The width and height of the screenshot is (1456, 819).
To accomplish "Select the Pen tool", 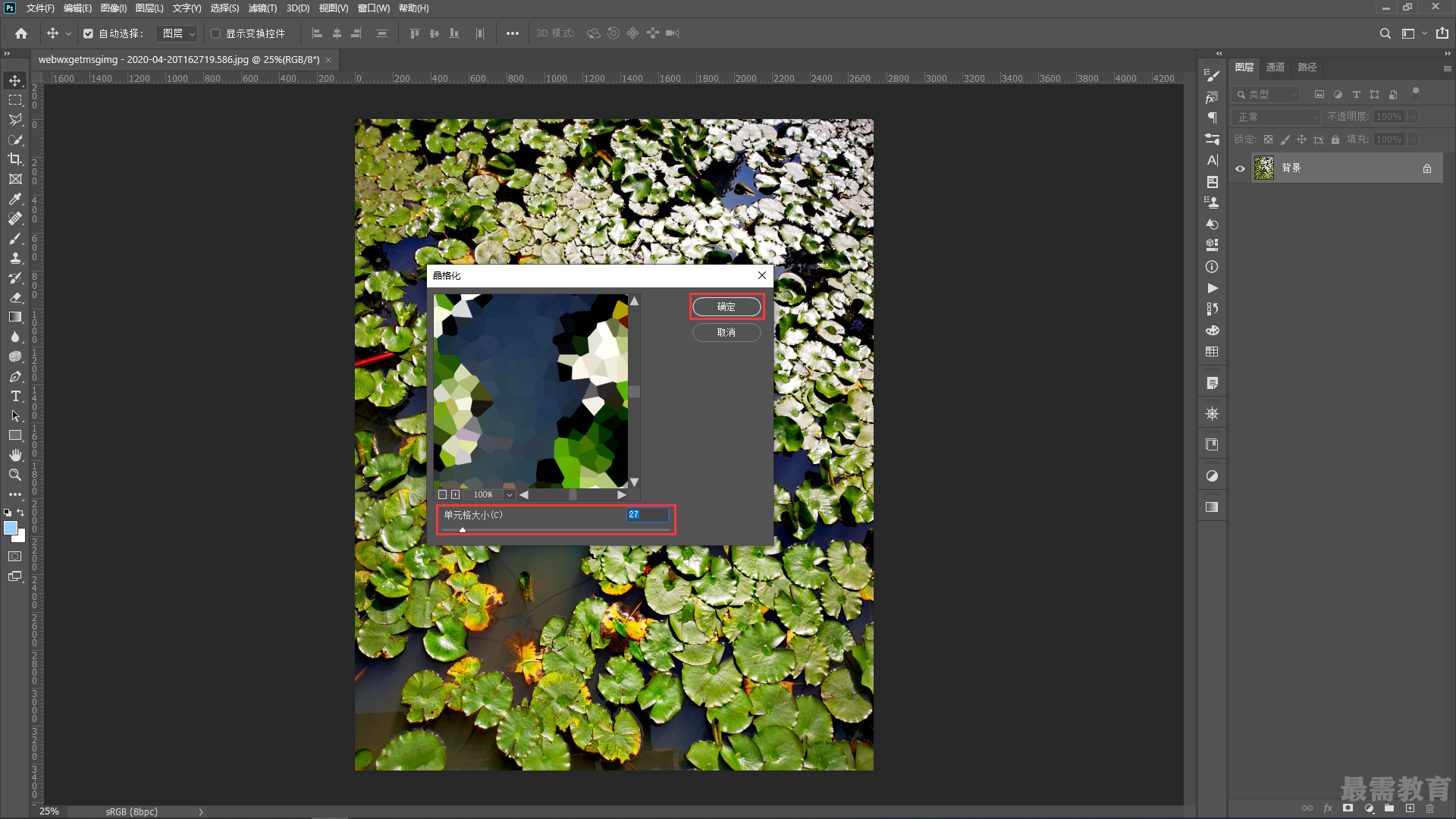I will [x=15, y=376].
